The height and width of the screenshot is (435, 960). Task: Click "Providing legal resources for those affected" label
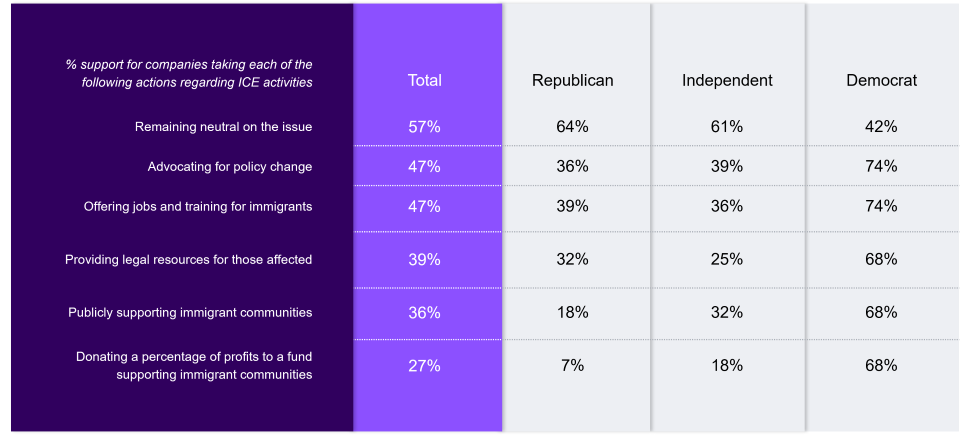coord(189,260)
